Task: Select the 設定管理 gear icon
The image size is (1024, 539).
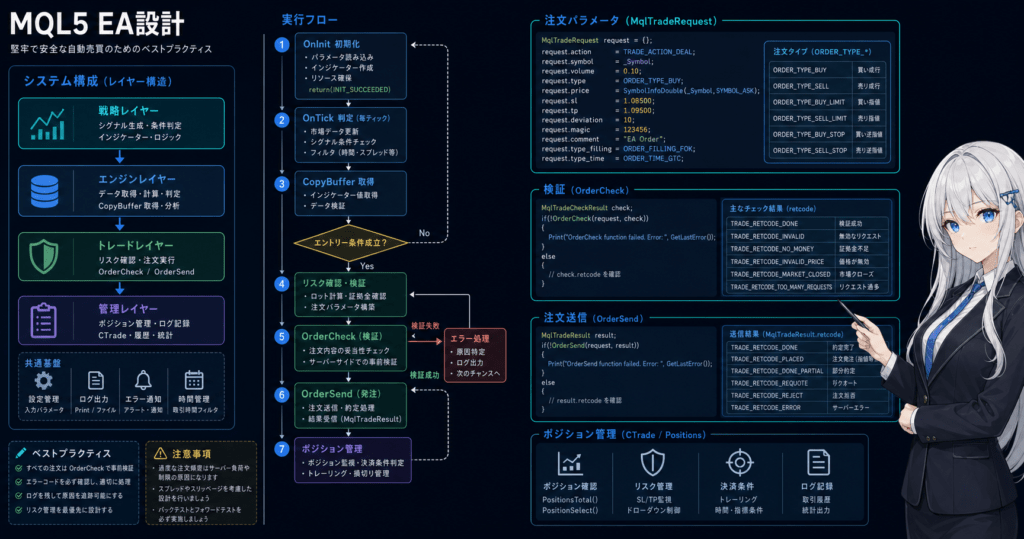Action: click(x=43, y=380)
